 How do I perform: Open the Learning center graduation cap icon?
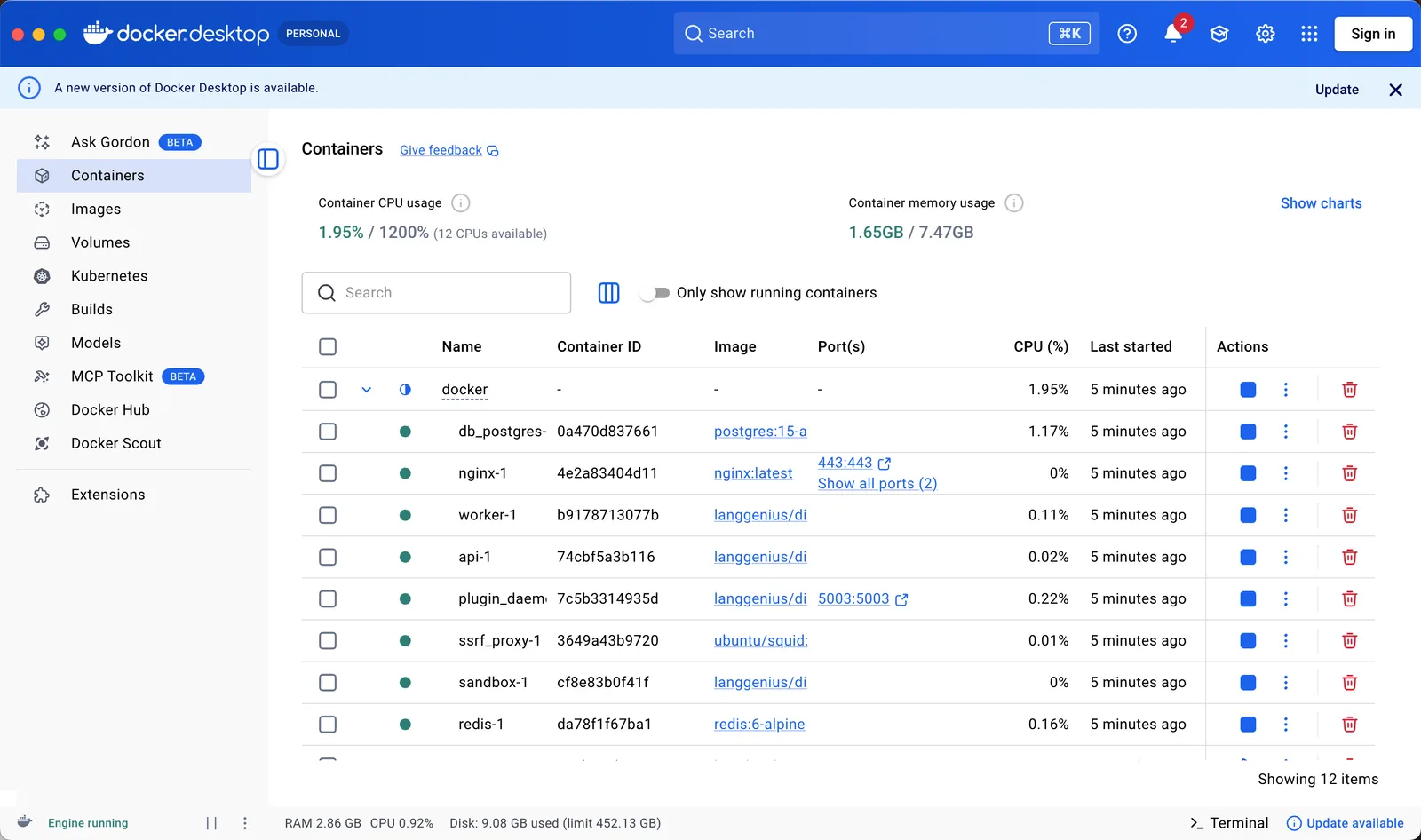point(1219,34)
